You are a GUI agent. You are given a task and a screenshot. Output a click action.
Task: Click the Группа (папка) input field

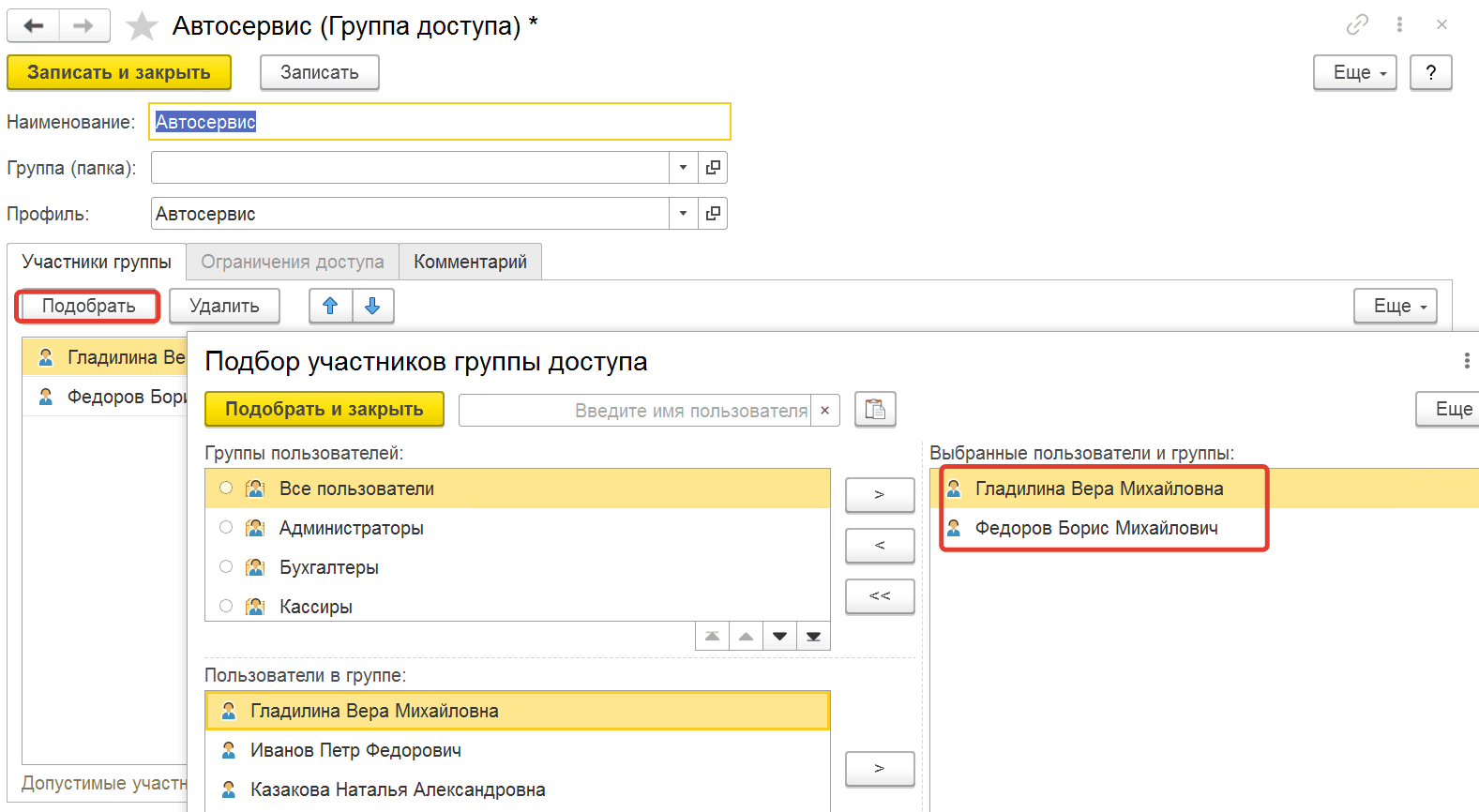[x=411, y=168]
